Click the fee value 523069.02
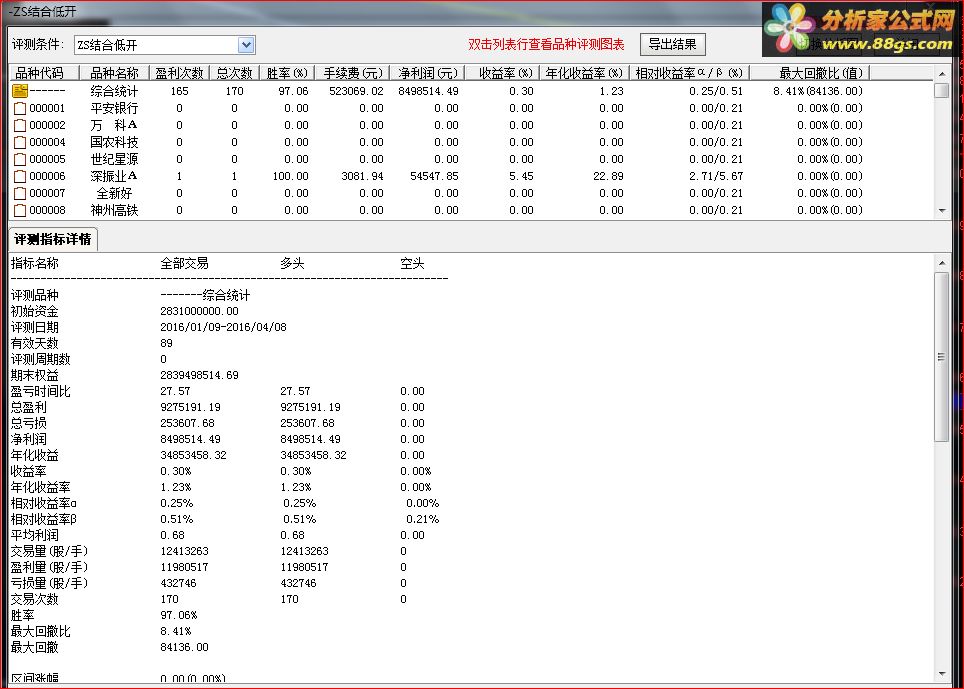 (x=356, y=91)
